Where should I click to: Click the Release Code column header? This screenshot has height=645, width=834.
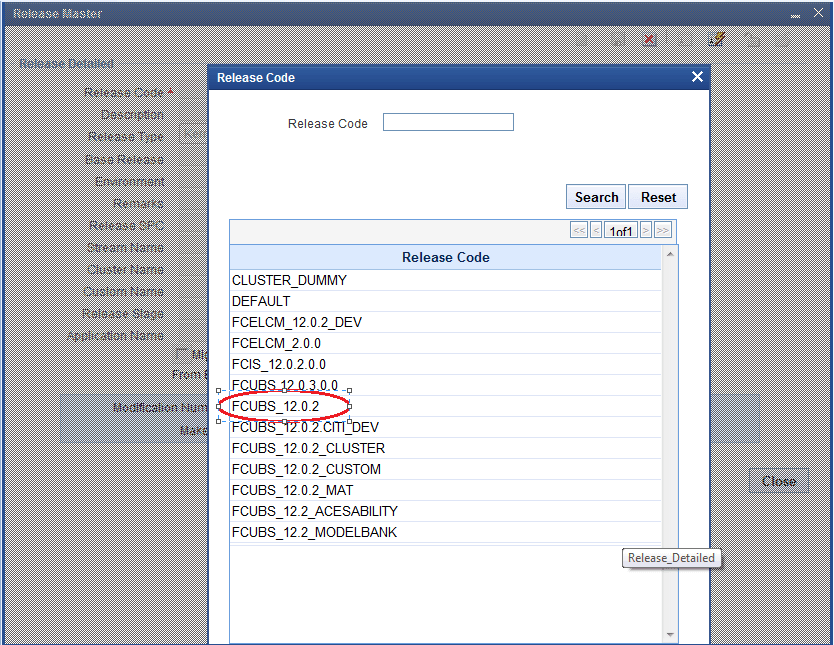(446, 257)
